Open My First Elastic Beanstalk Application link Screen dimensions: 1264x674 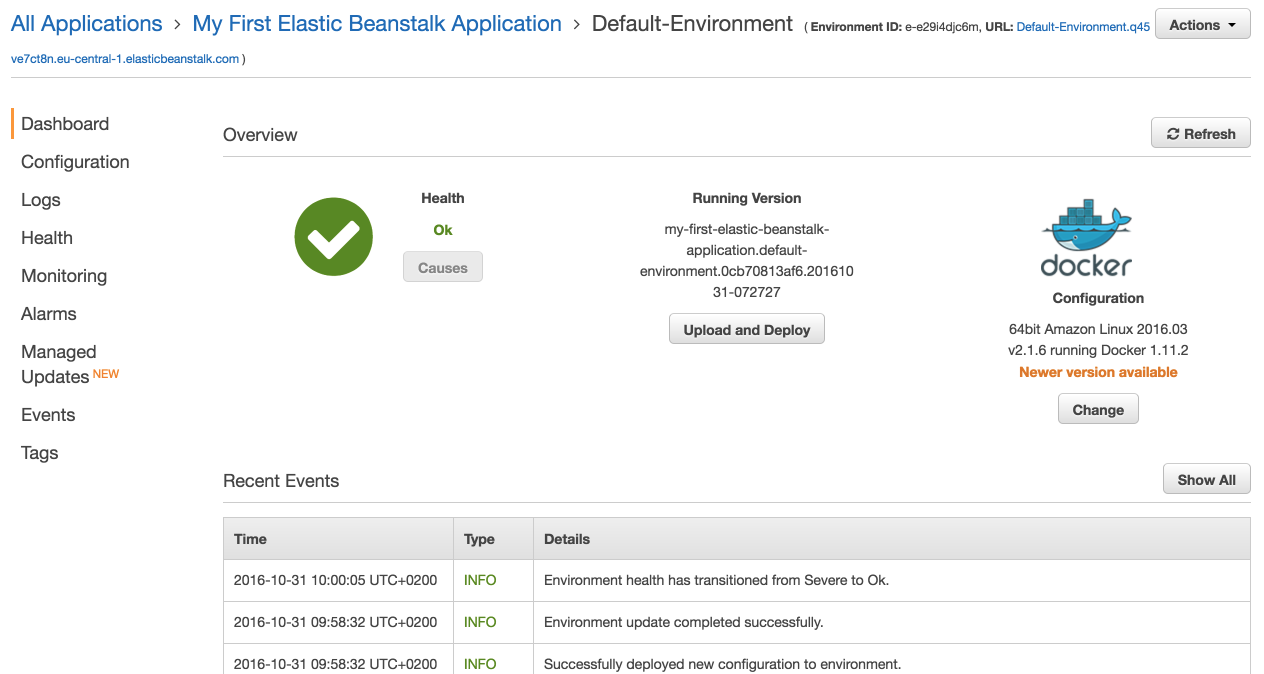pyautogui.click(x=377, y=24)
